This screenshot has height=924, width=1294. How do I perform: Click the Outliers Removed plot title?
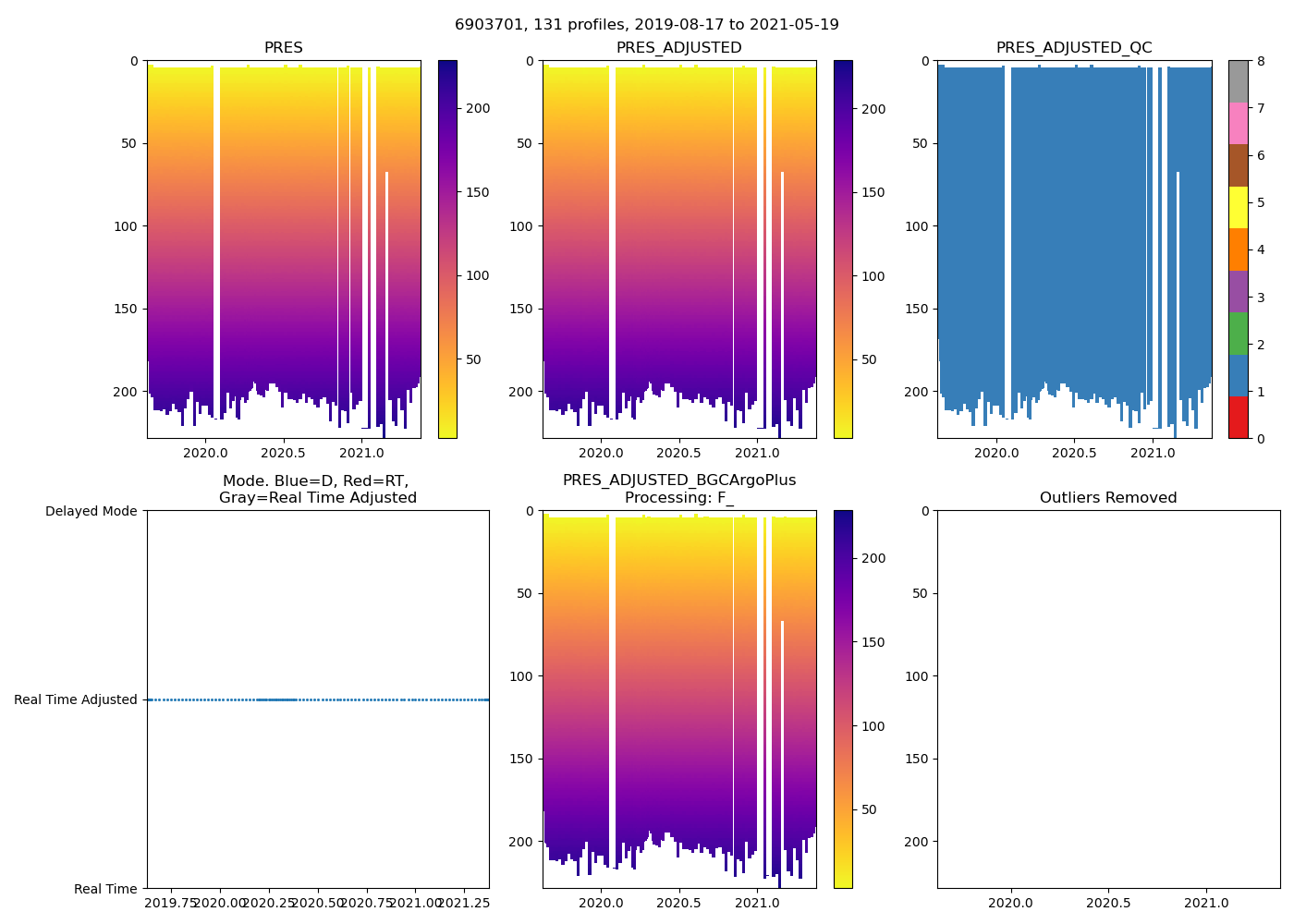pos(1107,498)
